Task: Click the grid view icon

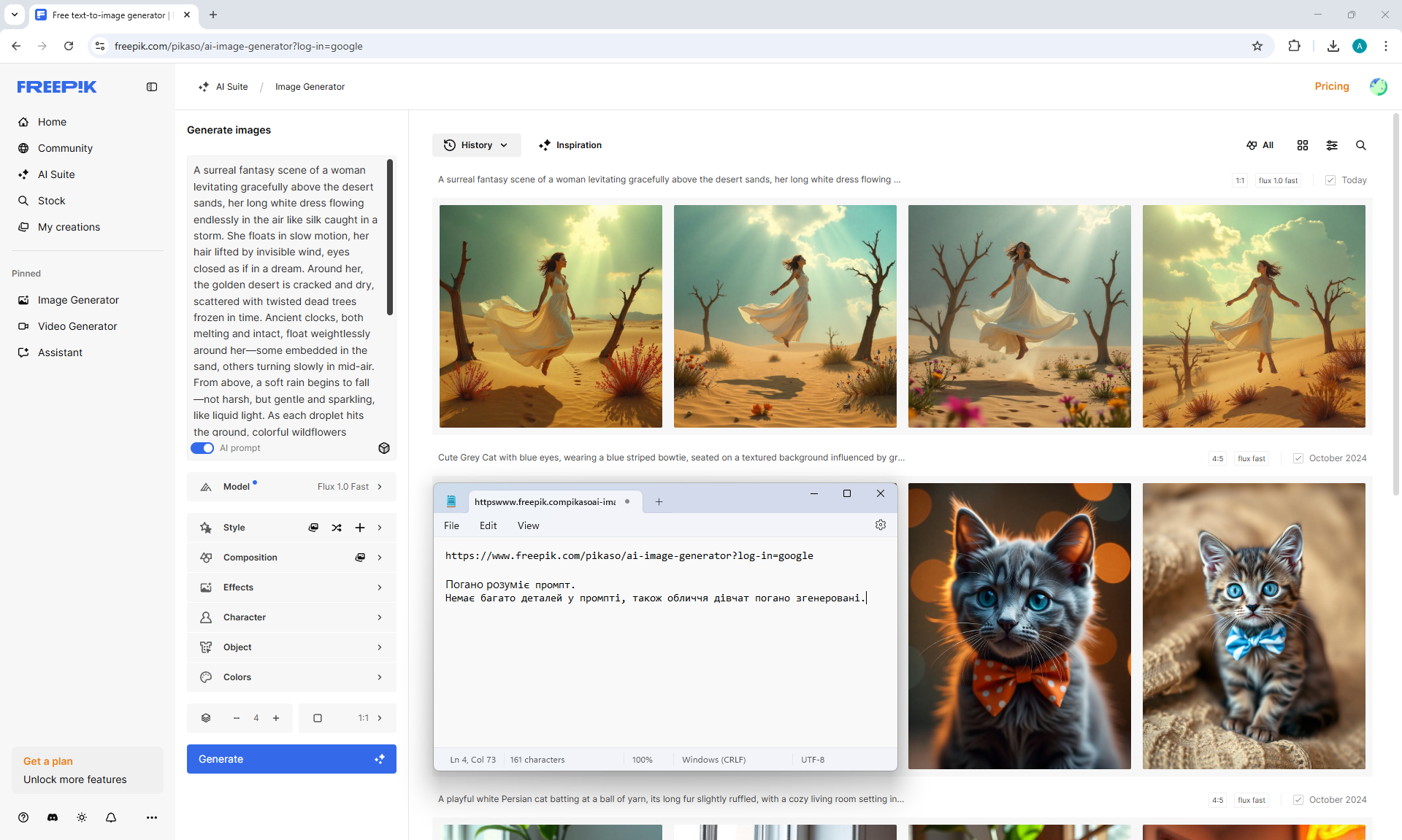Action: [x=1302, y=145]
